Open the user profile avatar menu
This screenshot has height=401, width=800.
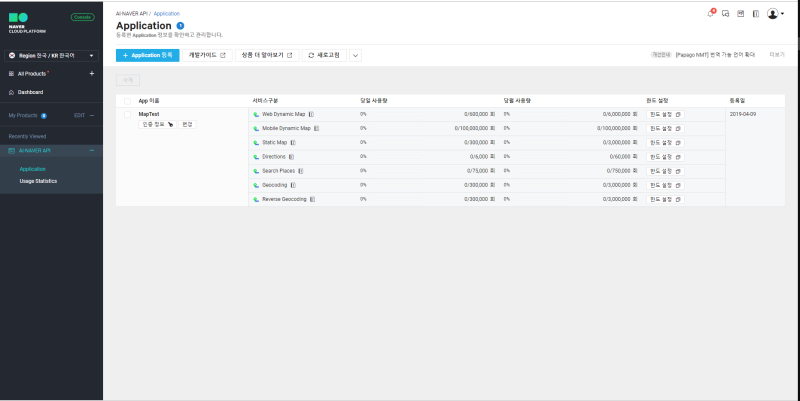(x=775, y=14)
